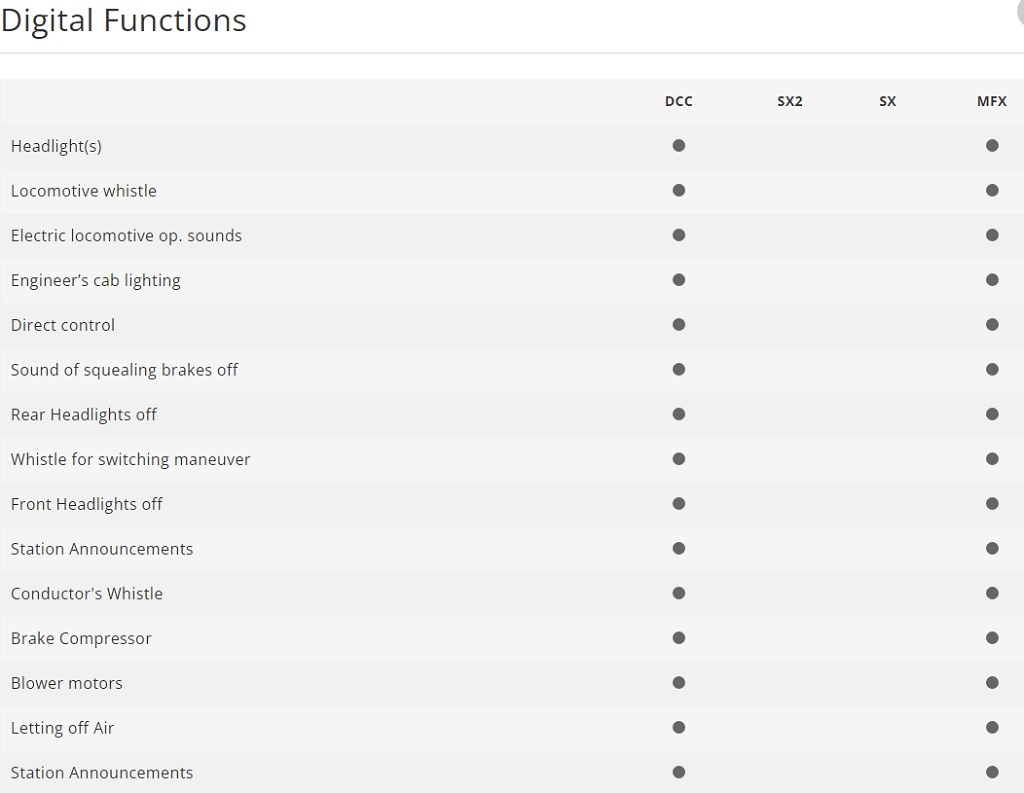
Task: Select the MFX column header
Action: pos(992,101)
